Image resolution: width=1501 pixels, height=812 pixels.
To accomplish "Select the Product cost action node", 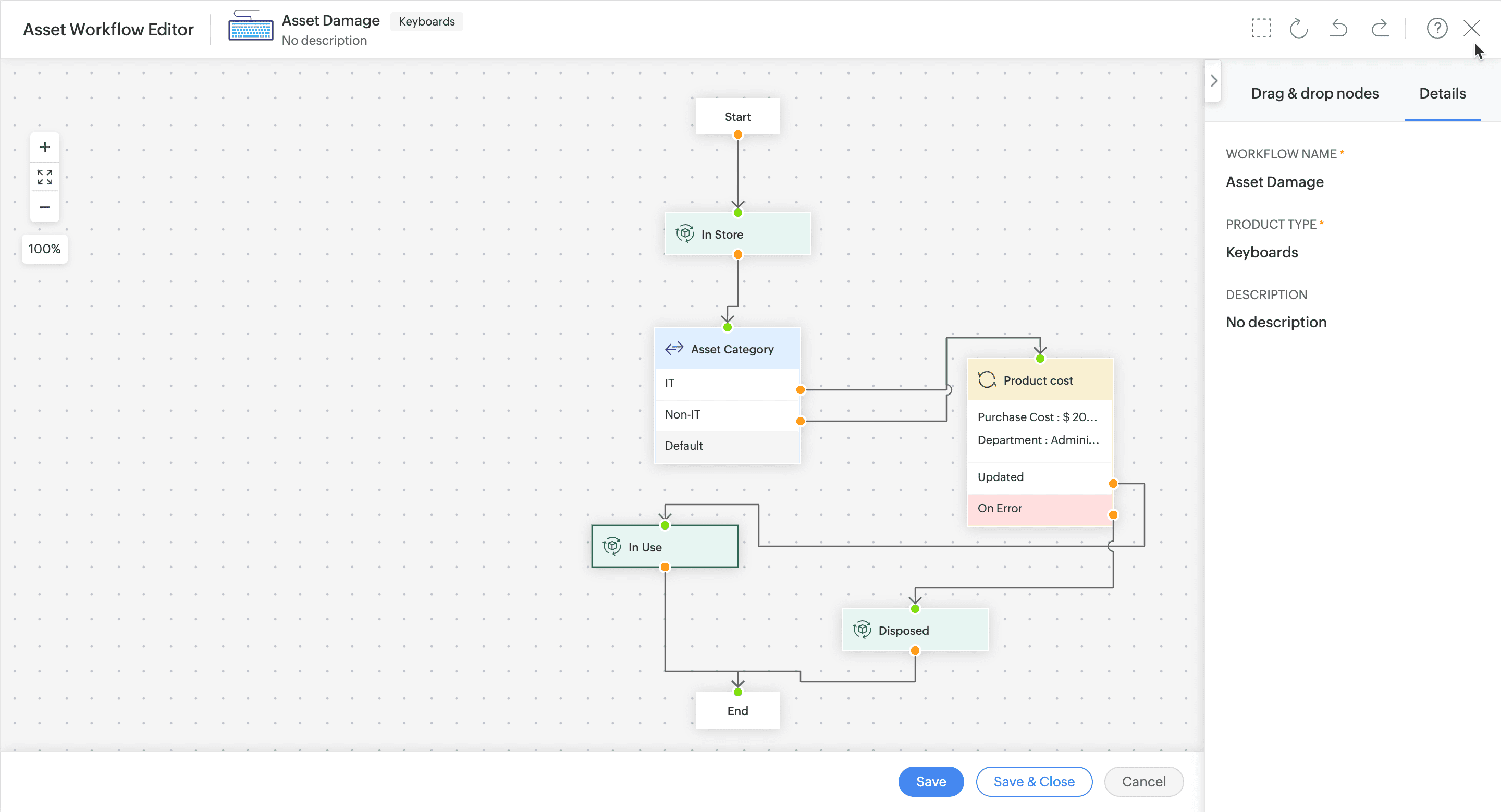I will click(x=1040, y=380).
